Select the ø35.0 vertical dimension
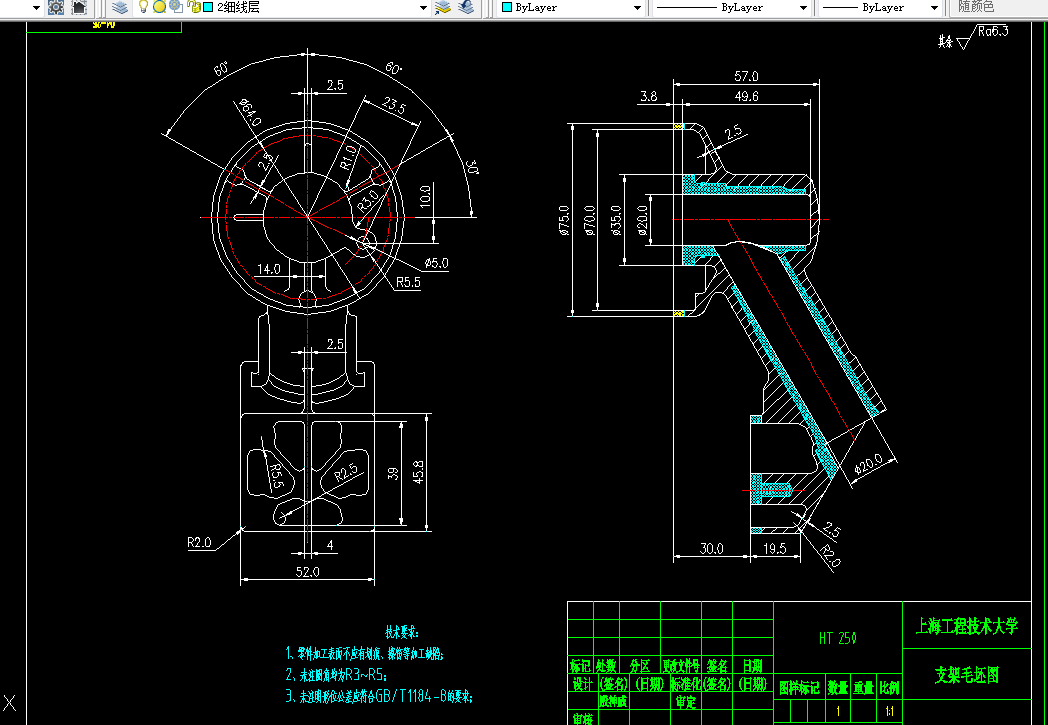Viewport: 1048px width, 725px height. [616, 220]
